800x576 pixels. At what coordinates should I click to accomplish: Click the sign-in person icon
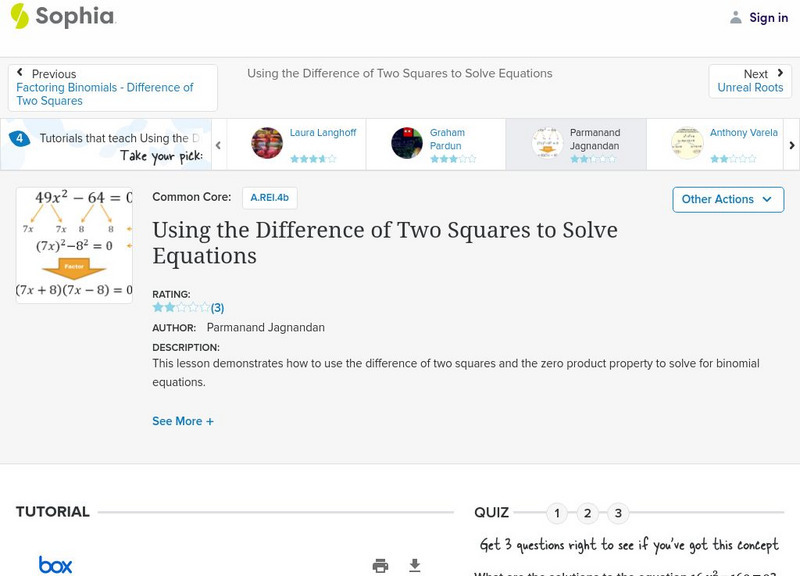click(x=734, y=17)
